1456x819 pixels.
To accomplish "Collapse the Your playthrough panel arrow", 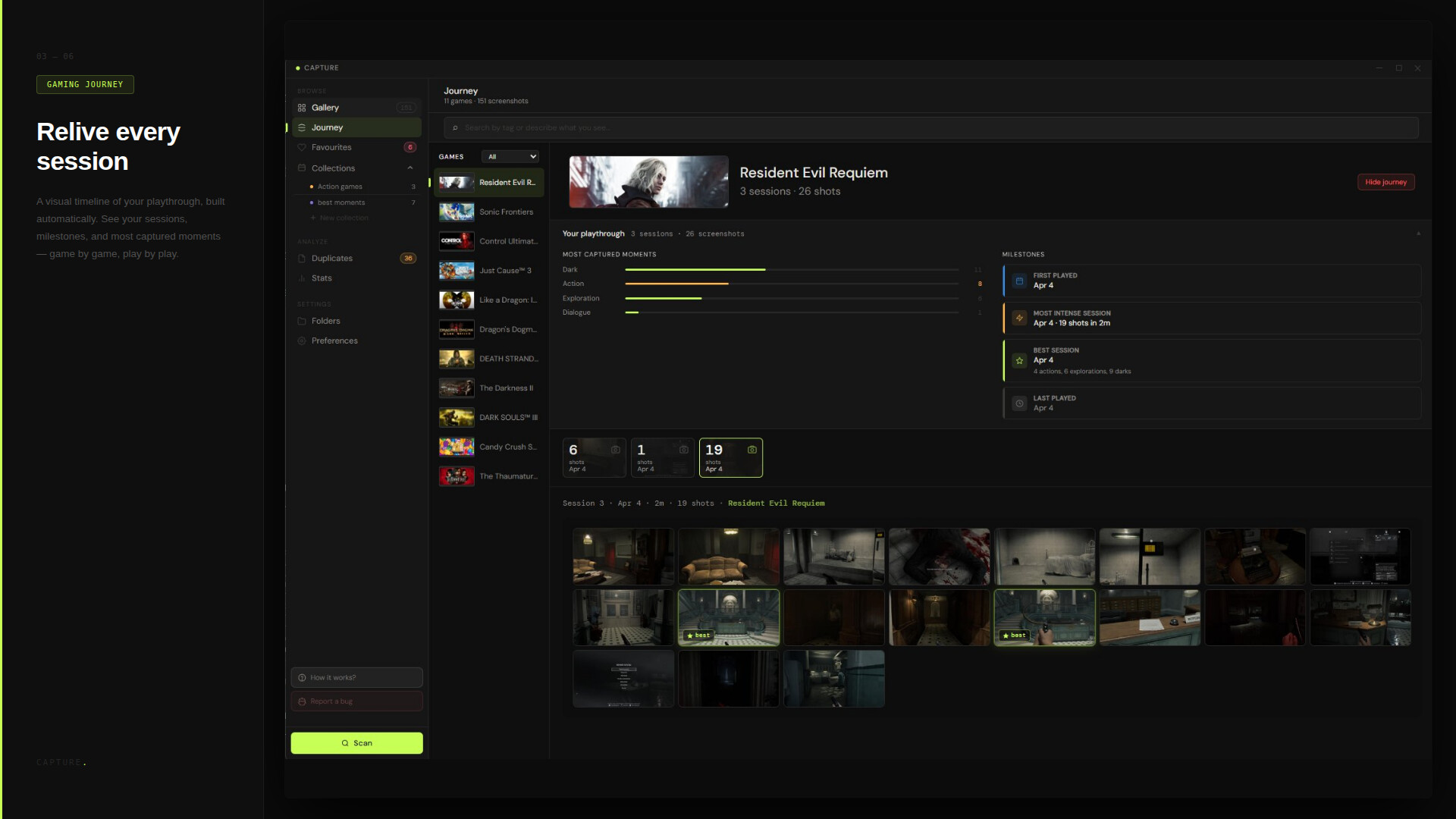I will pos(1418,234).
